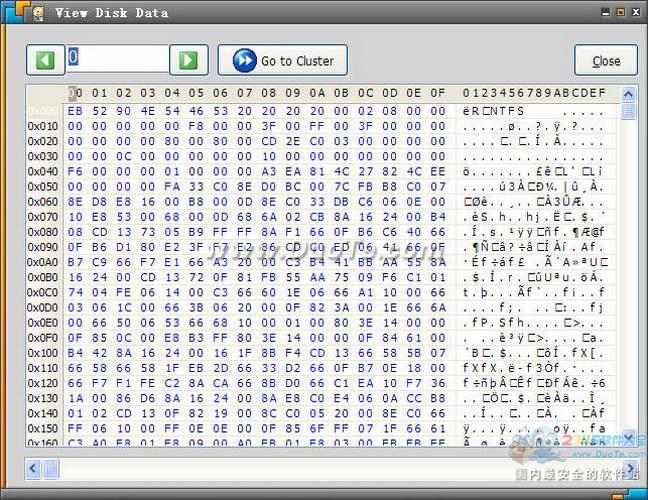Select the 0x050 row offset label

pyautogui.click(x=43, y=187)
